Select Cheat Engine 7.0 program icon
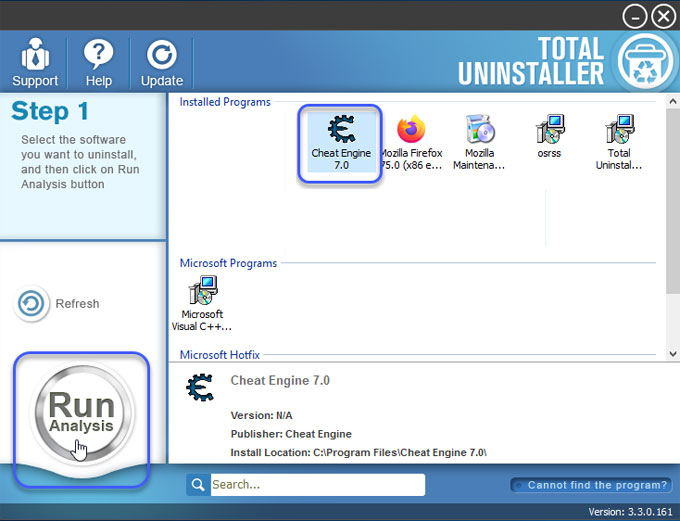The width and height of the screenshot is (680, 521). (341, 141)
